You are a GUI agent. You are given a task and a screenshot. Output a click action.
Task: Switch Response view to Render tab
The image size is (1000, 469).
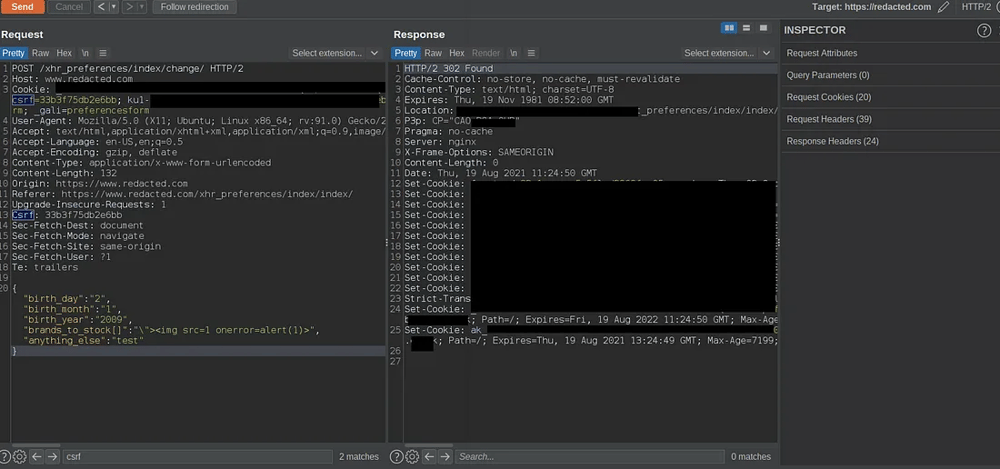486,53
